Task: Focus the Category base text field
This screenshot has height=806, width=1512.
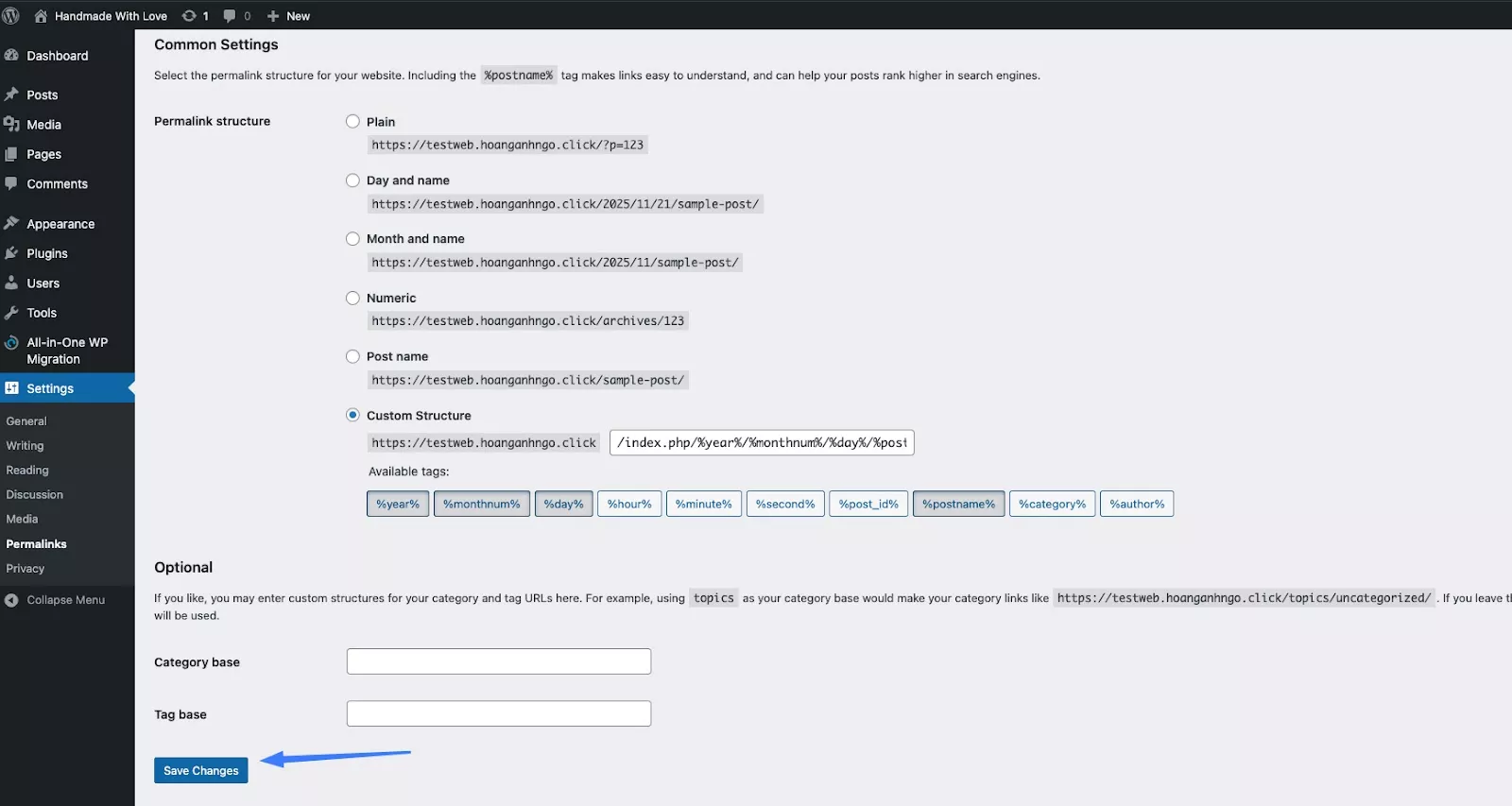Action: coord(499,661)
